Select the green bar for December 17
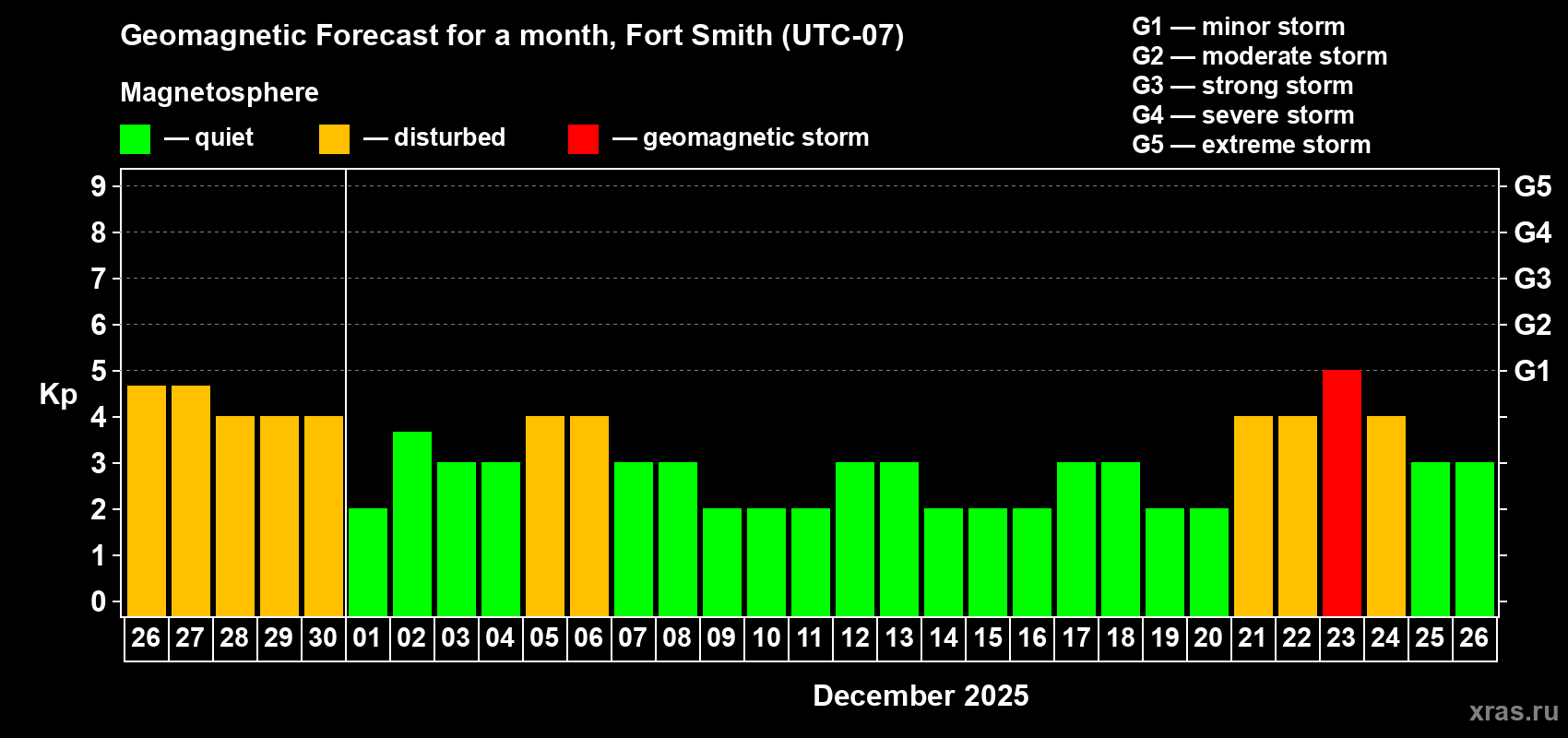The width and height of the screenshot is (1568, 738). tap(1076, 540)
